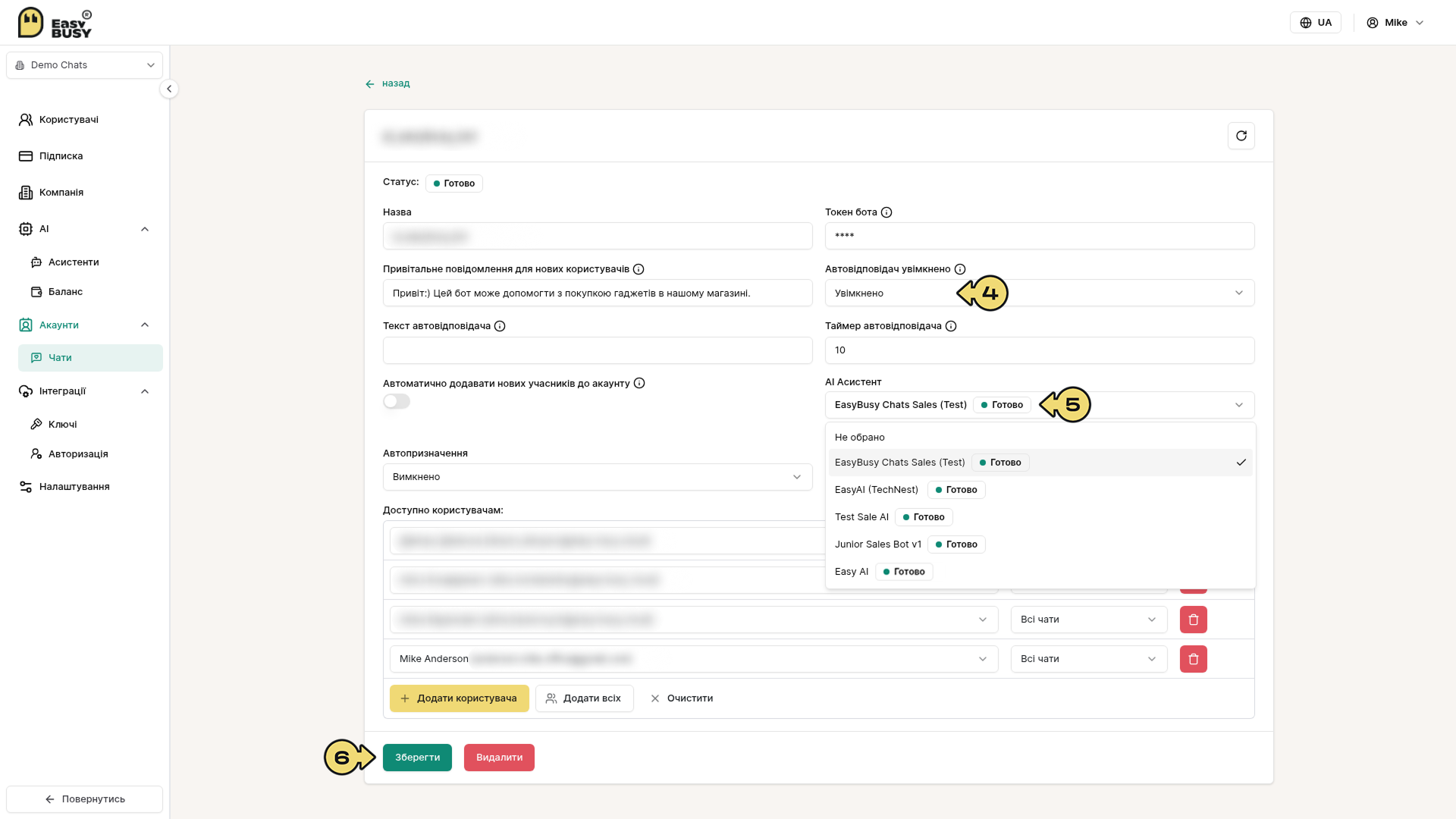
Task: Toggle auto-add new participants switch
Action: [x=397, y=402]
